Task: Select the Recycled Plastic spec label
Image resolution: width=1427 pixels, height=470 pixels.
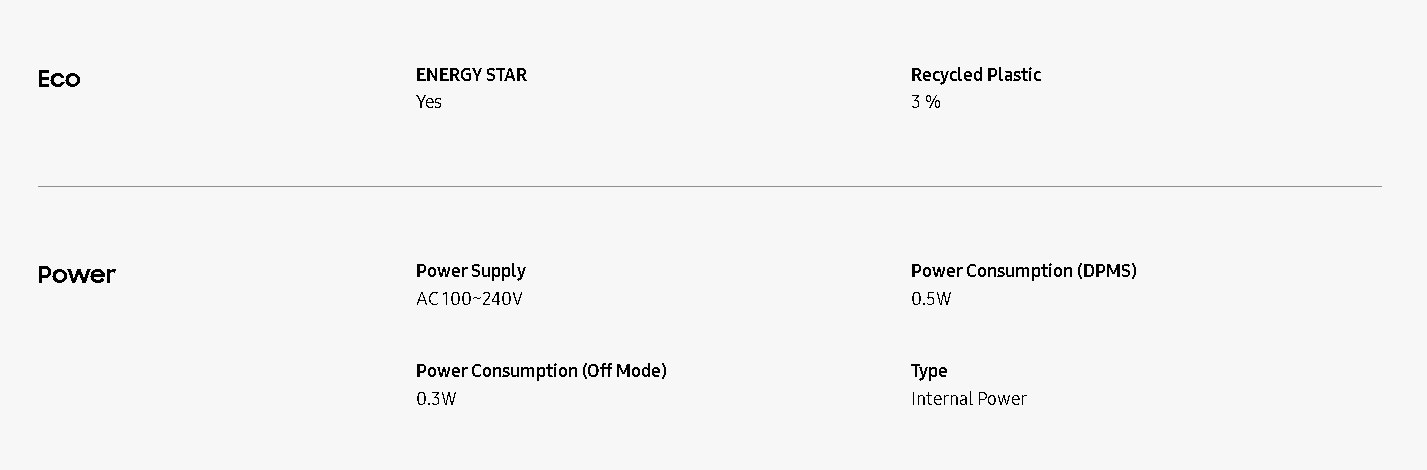Action: coord(976,75)
